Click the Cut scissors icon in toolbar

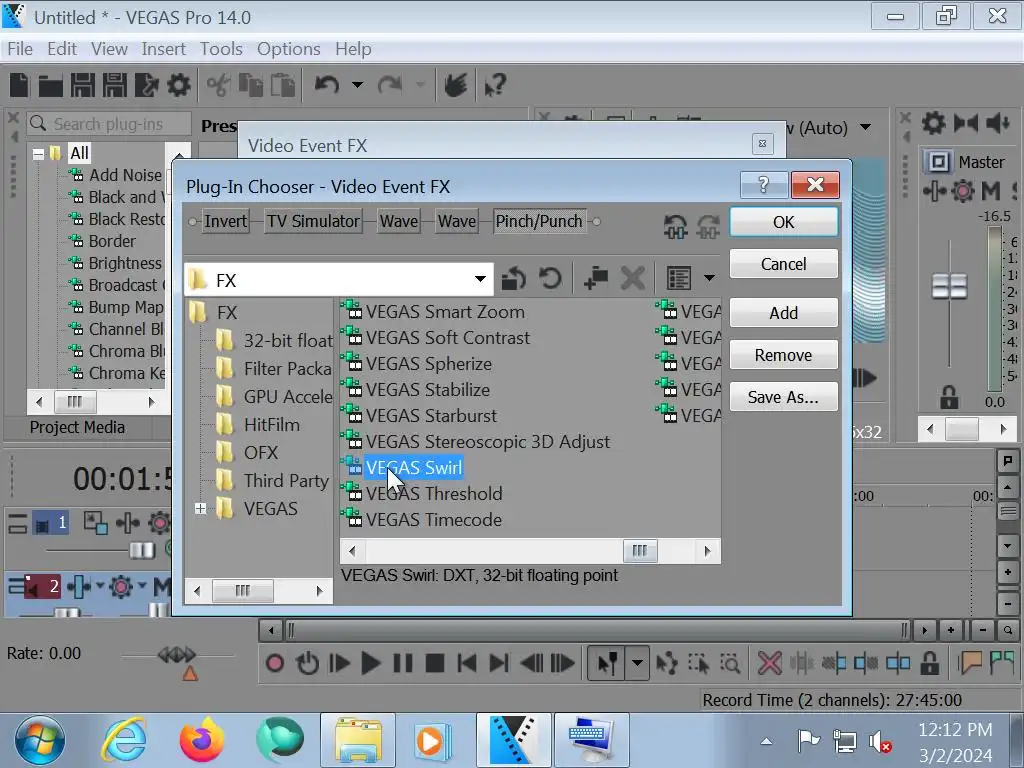[x=218, y=85]
